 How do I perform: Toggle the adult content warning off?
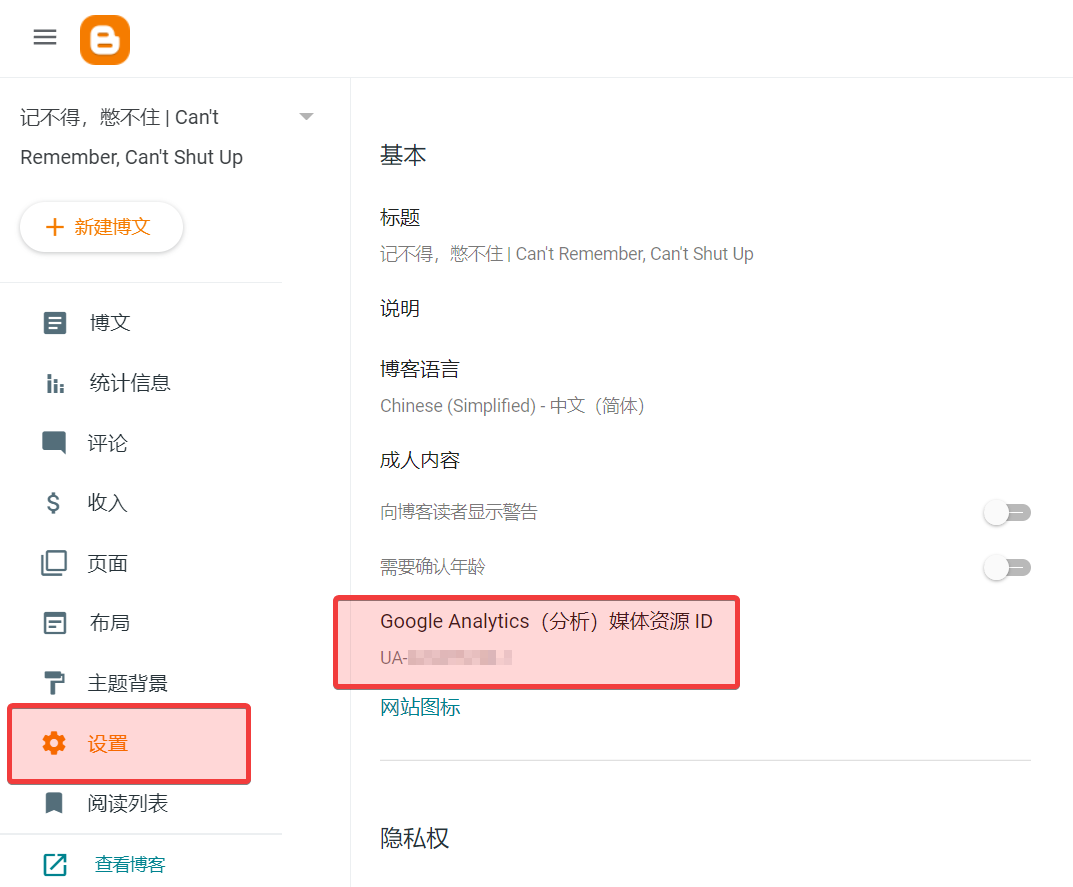(x=1007, y=512)
